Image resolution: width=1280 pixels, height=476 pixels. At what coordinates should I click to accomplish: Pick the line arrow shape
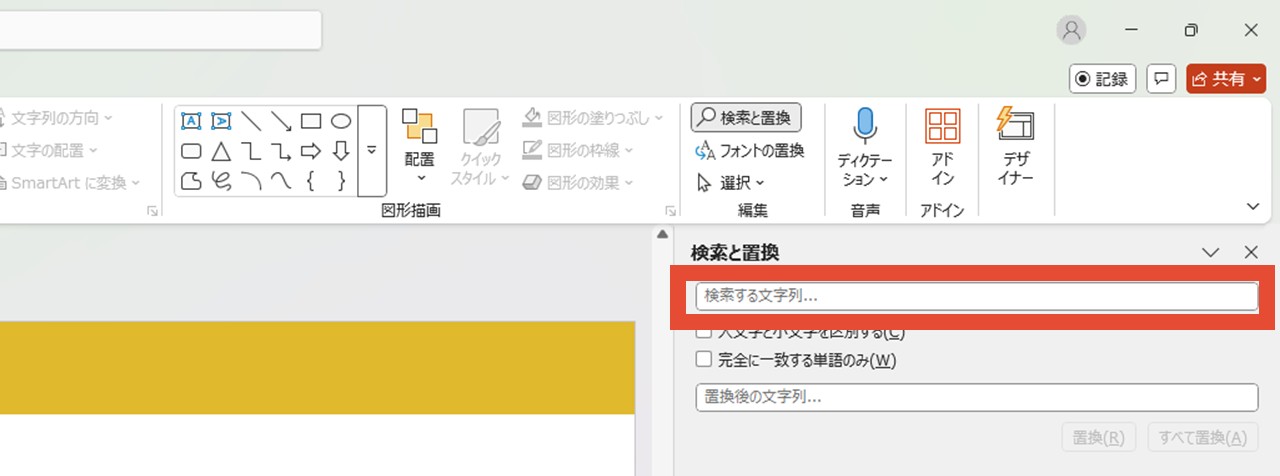[x=281, y=121]
